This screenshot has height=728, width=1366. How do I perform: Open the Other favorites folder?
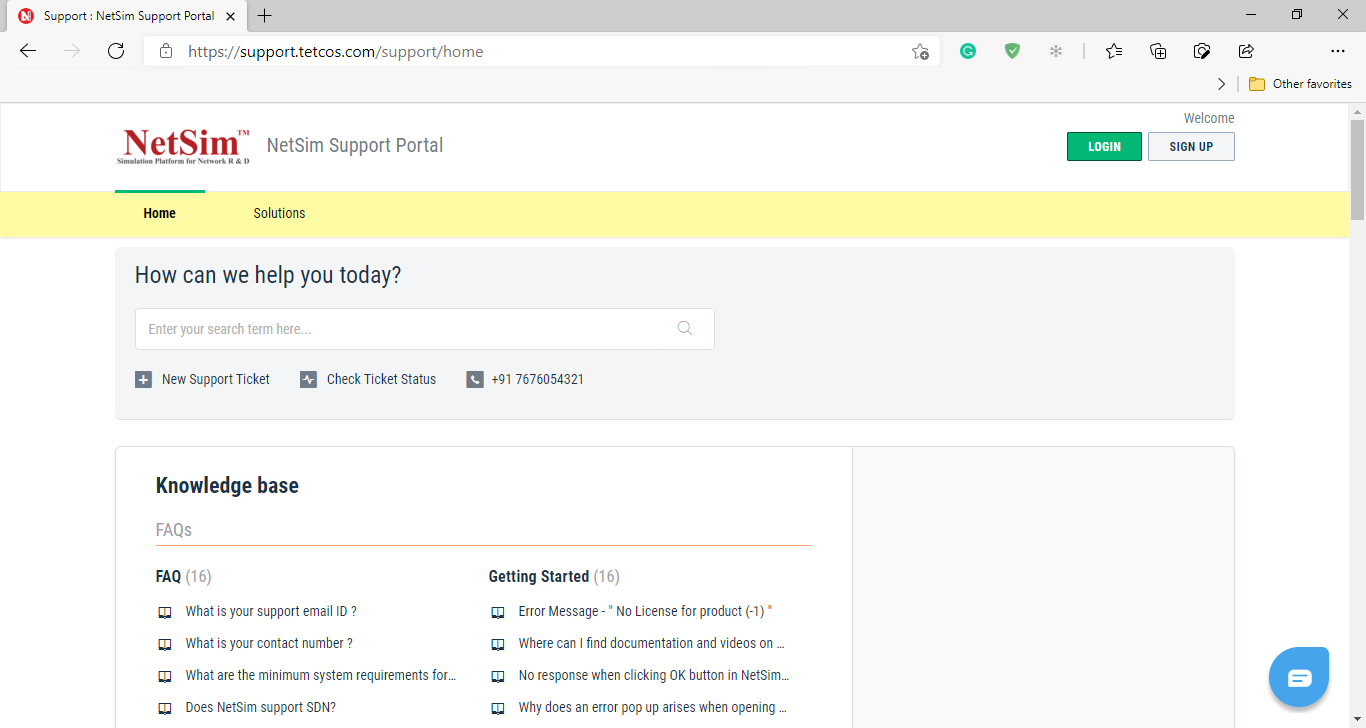[1300, 84]
